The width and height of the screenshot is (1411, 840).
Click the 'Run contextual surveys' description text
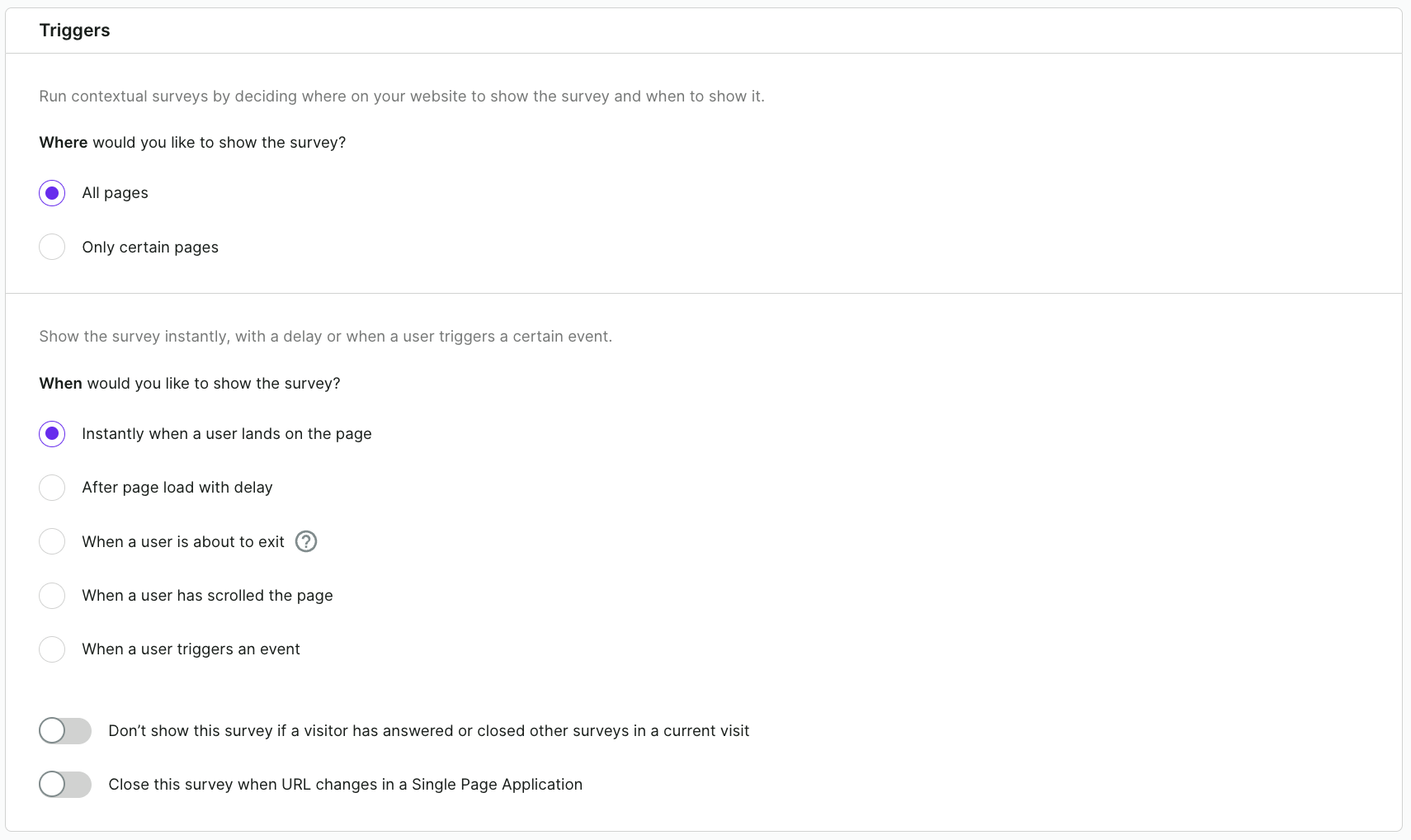pyautogui.click(x=402, y=97)
